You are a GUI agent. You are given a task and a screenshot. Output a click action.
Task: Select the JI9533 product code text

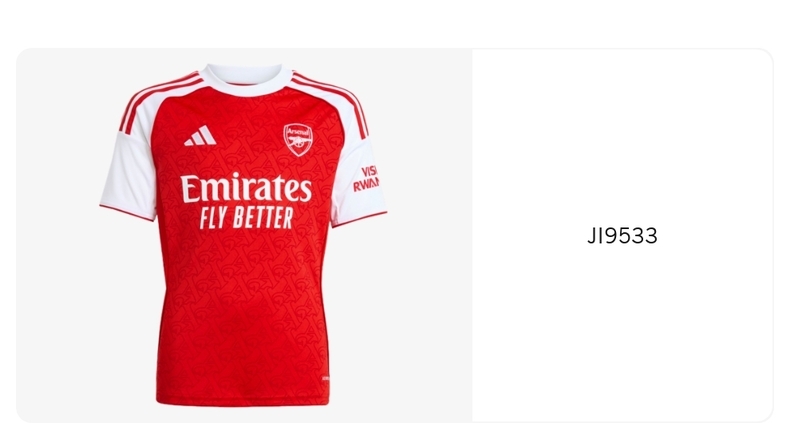tap(622, 236)
